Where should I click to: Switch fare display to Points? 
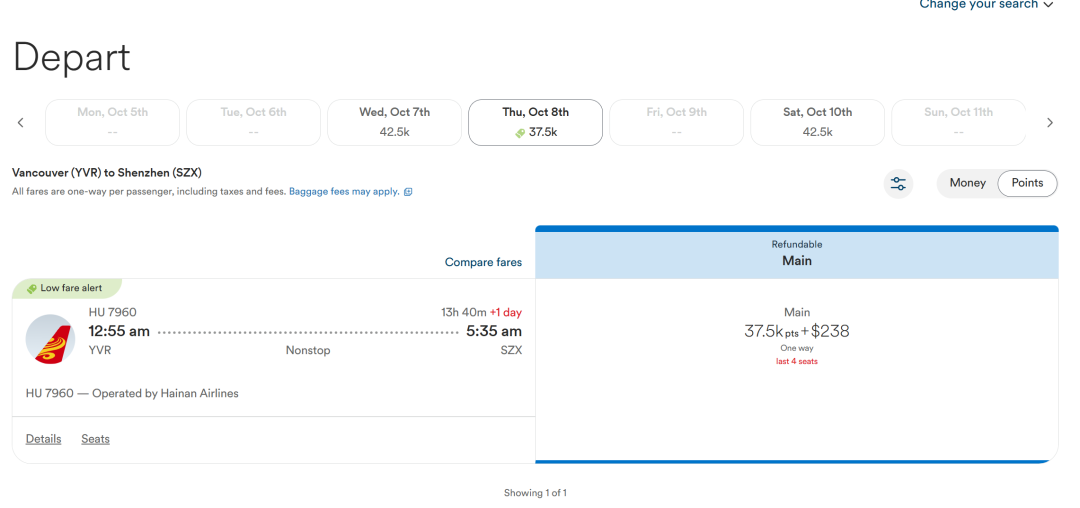1027,183
